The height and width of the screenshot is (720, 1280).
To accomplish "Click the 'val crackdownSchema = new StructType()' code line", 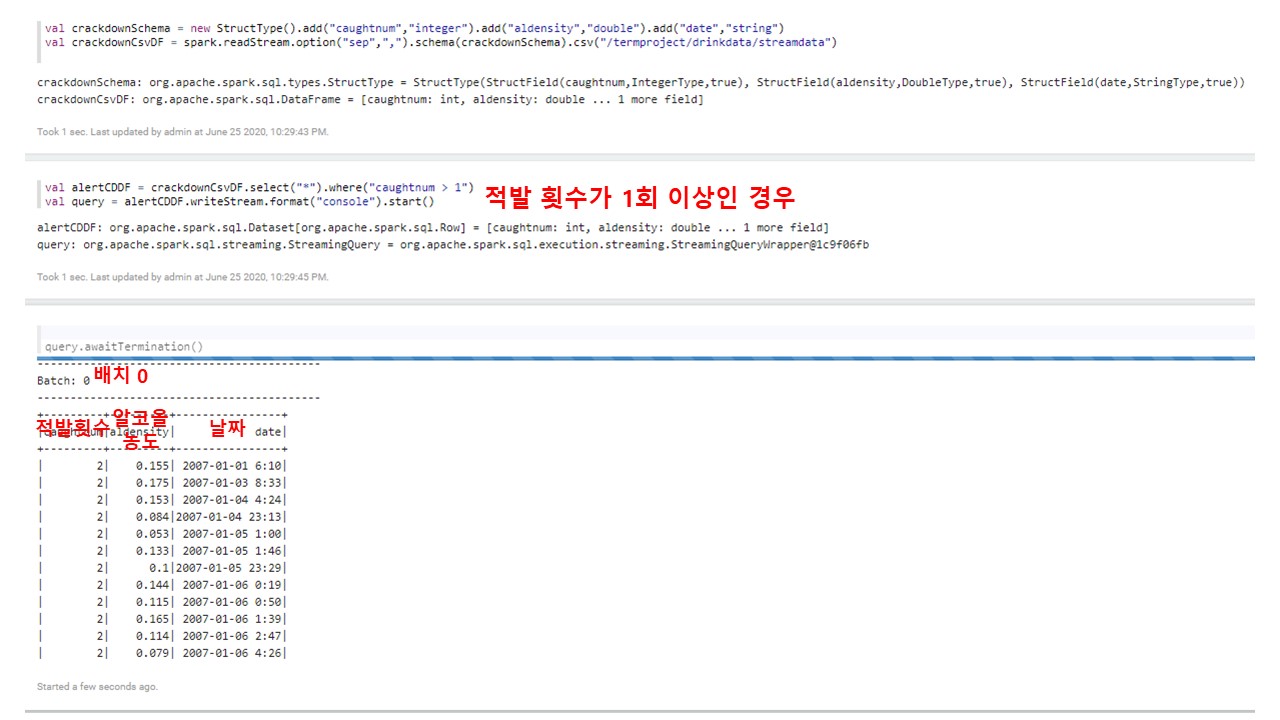I will [x=415, y=28].
